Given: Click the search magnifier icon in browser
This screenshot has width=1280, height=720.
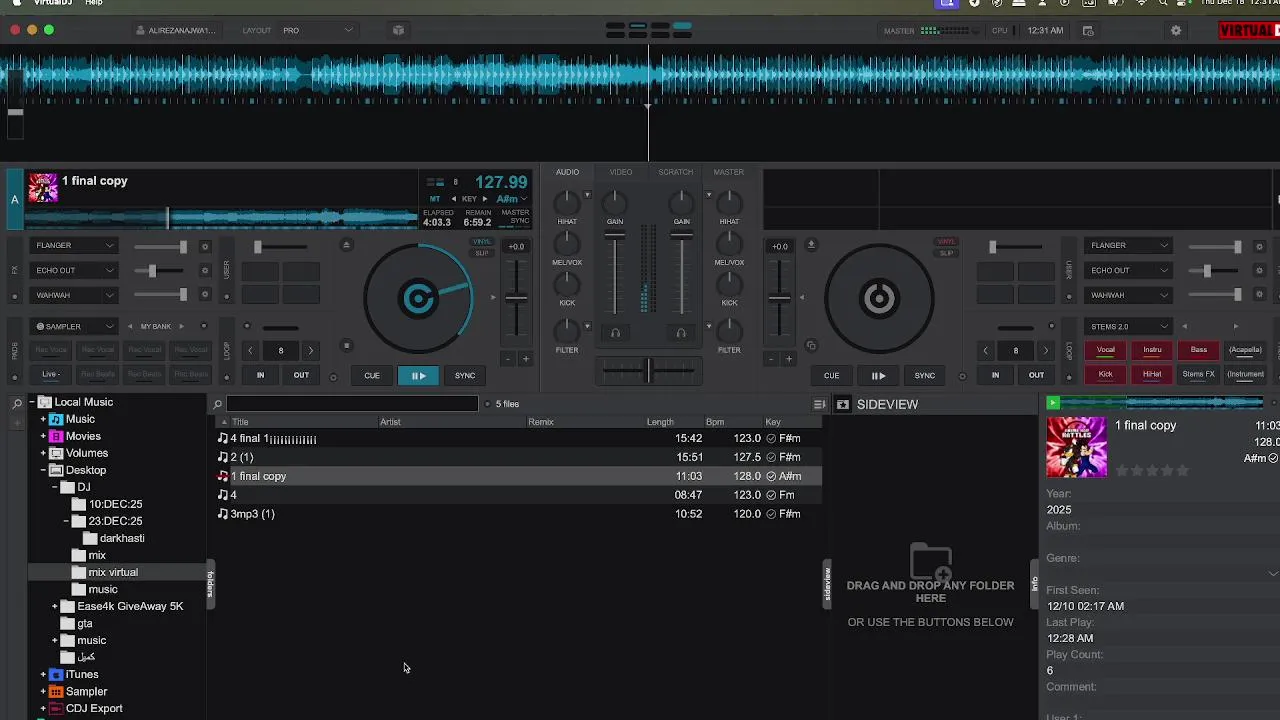Looking at the screenshot, I should pos(217,404).
